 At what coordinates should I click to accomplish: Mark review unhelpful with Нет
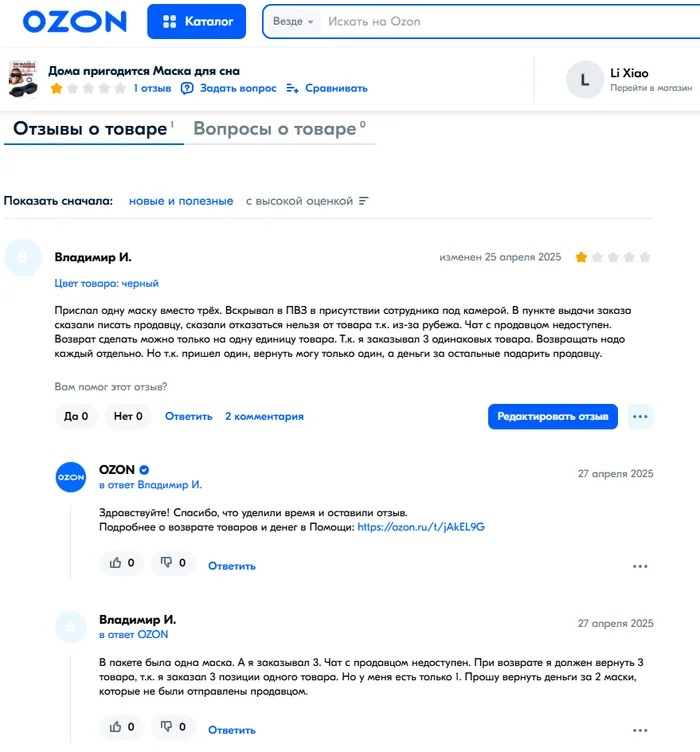click(x=128, y=416)
